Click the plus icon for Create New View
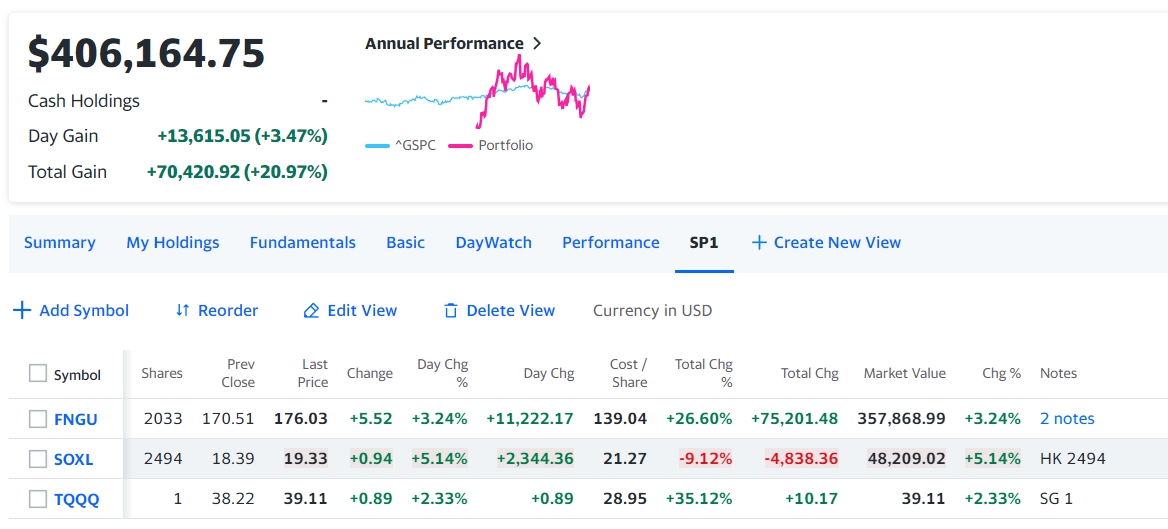Screen dimensions: 1168x529 coord(759,243)
